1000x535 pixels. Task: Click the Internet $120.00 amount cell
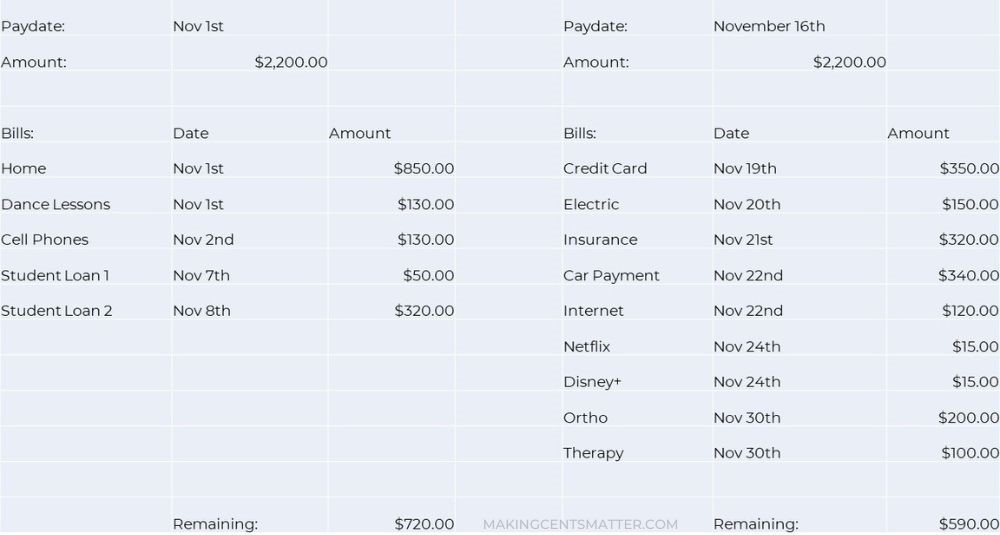pos(943,311)
